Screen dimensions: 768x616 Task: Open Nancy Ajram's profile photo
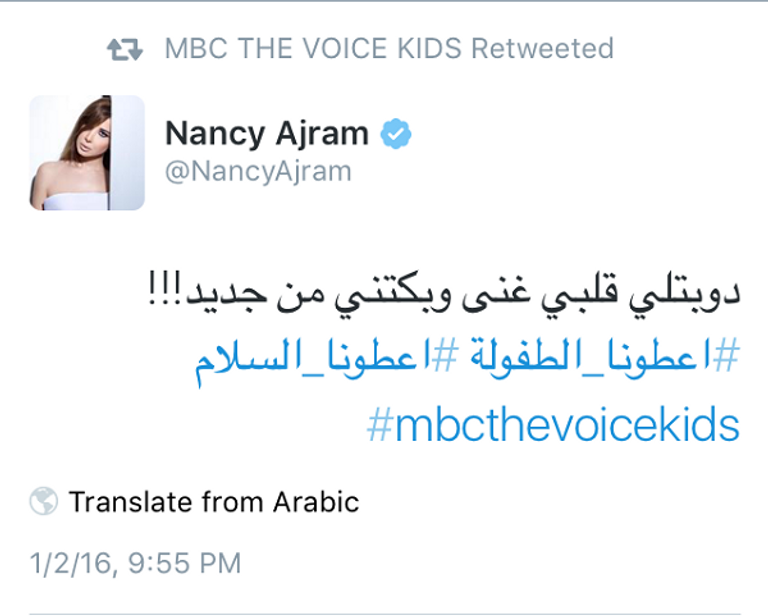coord(87,153)
